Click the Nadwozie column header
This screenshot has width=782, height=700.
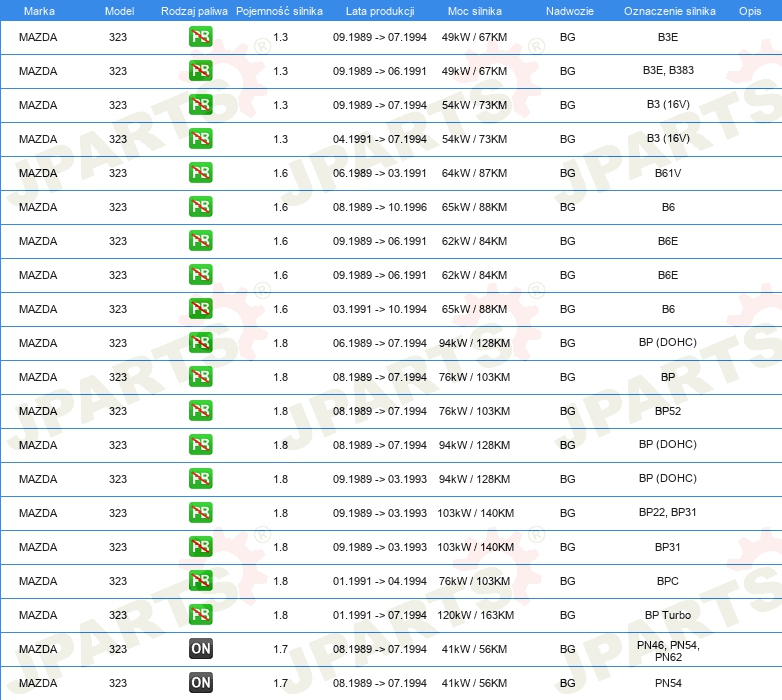[x=570, y=11]
